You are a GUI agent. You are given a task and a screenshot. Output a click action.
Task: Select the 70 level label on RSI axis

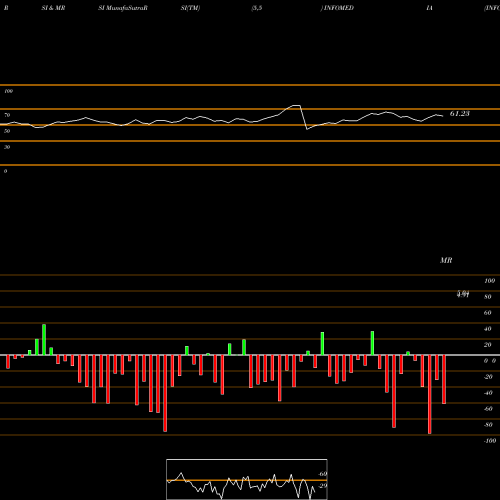[7, 115]
